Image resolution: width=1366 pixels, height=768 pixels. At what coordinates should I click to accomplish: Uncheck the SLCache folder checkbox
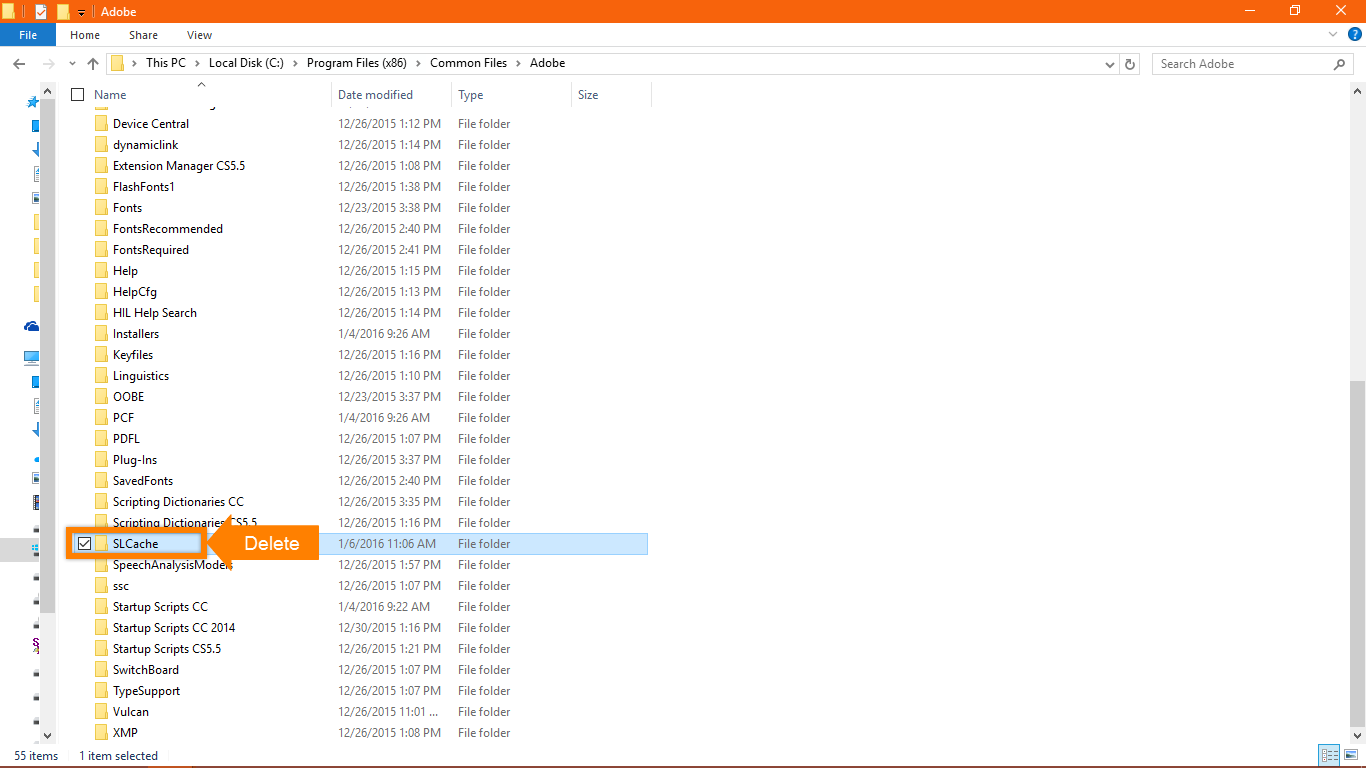click(85, 544)
